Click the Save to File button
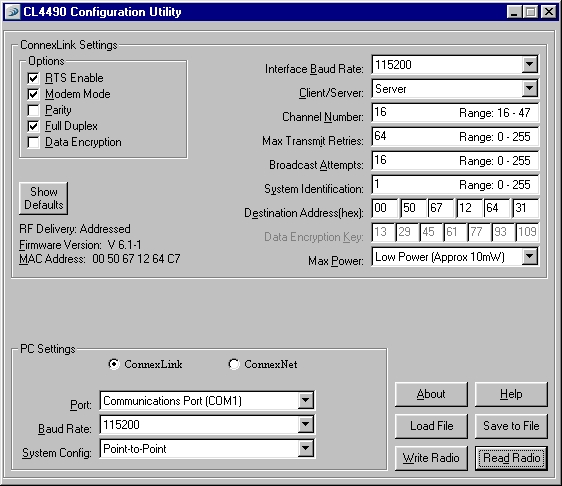The width and height of the screenshot is (562, 486). point(511,426)
